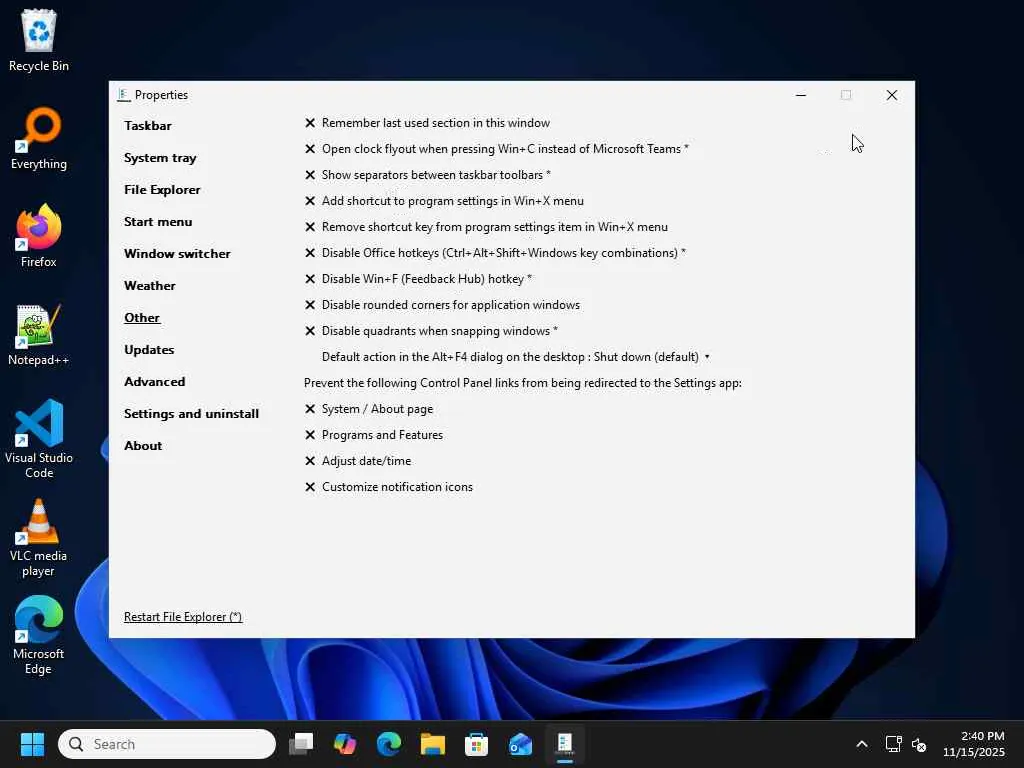Open the About section

tap(143, 445)
